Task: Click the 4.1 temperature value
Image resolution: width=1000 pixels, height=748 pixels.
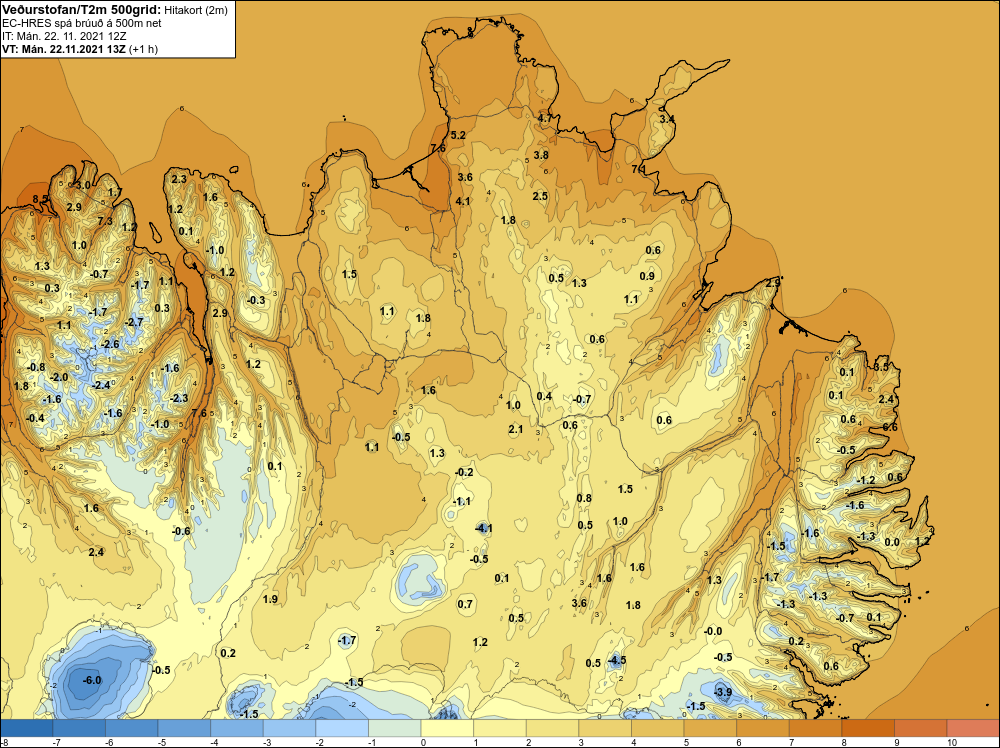Action: (x=463, y=201)
